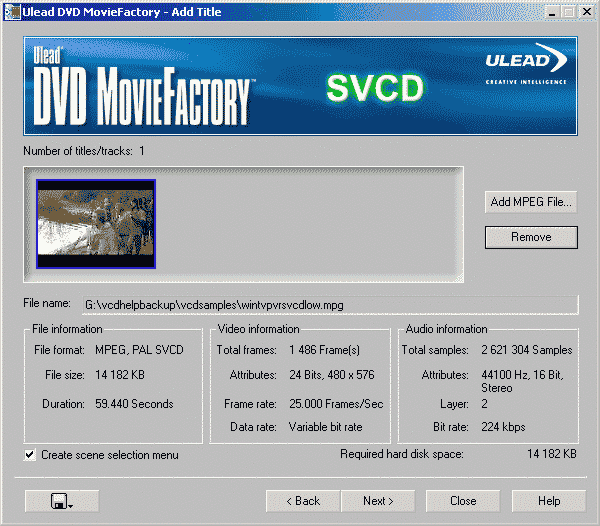Screen dimensions: 600x526
Task: Click the ULEAD logo in banner
Action: click(x=527, y=63)
